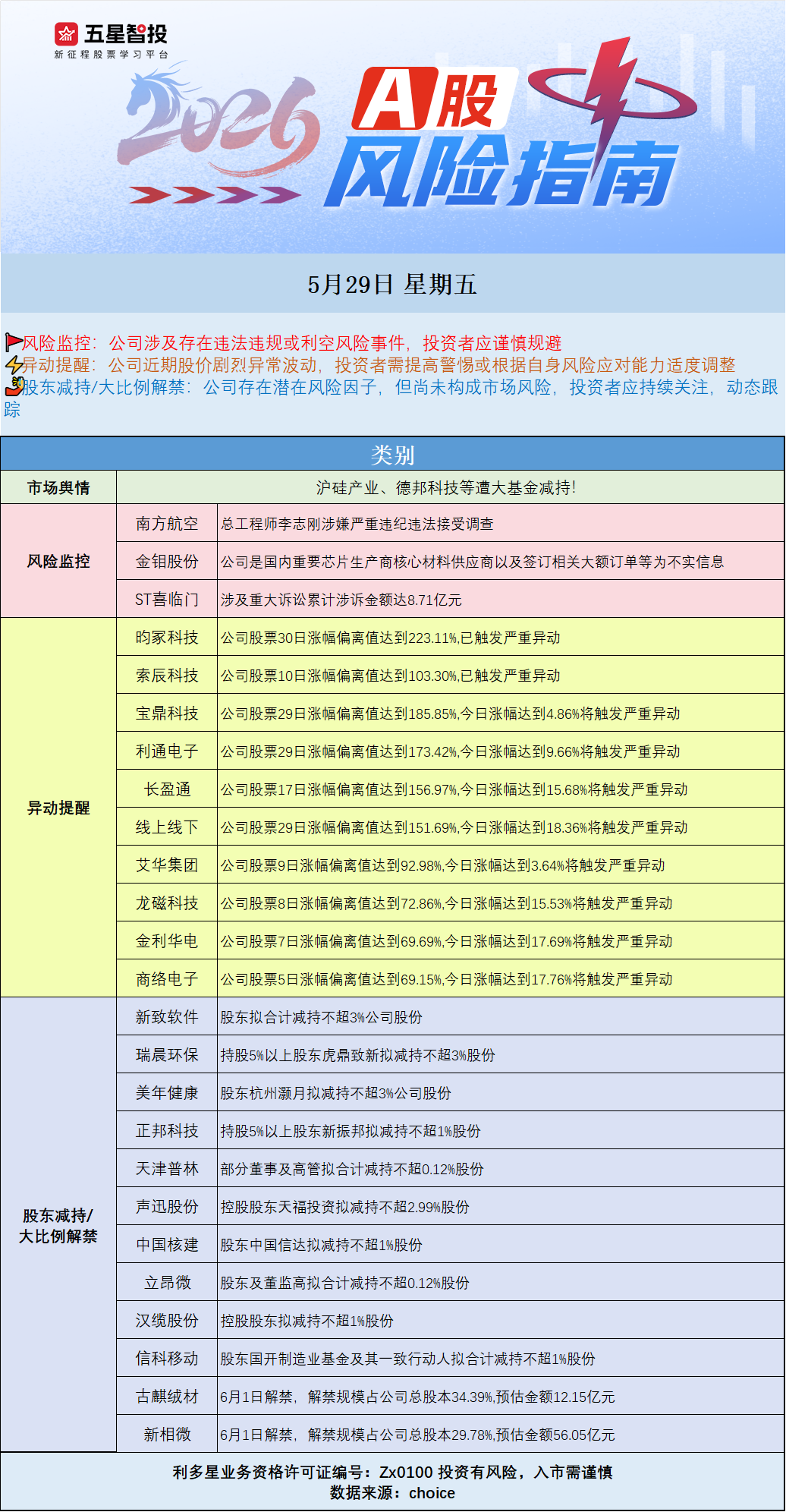Click the 金利华电 stock name

pyautogui.click(x=167, y=941)
